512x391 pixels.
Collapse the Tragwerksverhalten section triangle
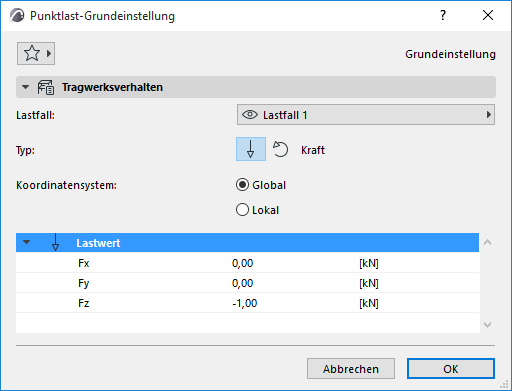tap(25, 87)
